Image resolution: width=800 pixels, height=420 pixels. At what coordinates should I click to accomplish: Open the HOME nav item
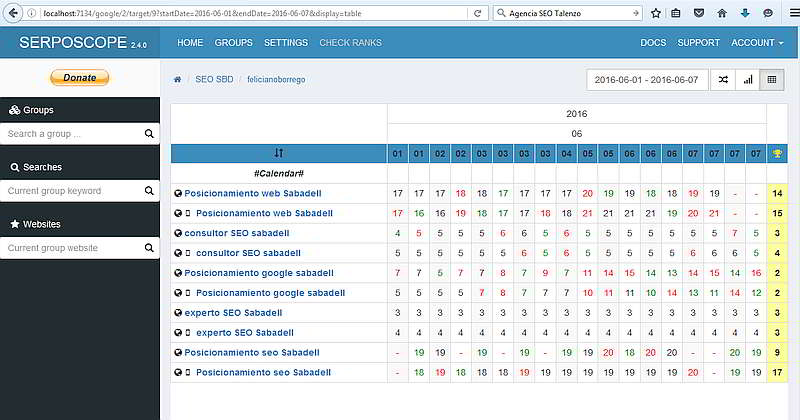190,43
